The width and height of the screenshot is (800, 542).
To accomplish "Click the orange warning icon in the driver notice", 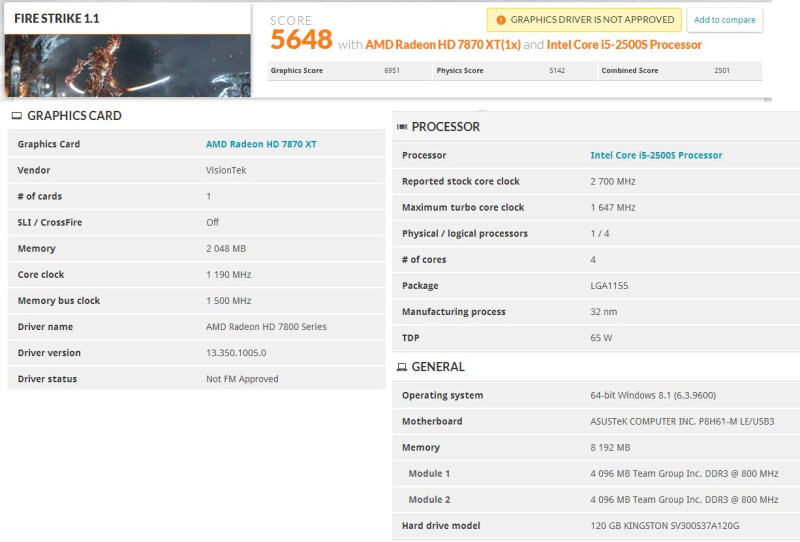I will tap(501, 20).
